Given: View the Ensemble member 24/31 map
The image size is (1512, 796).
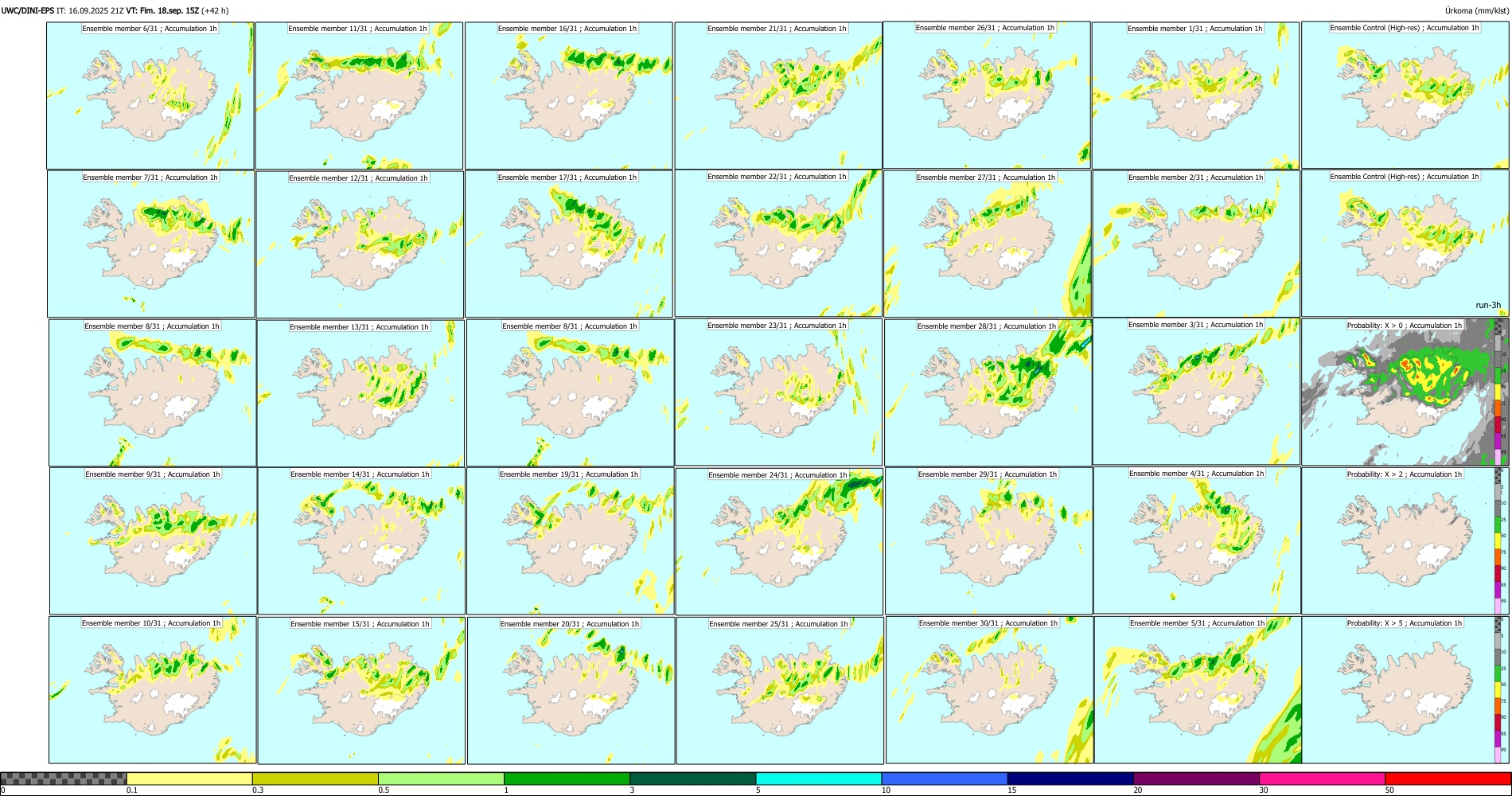Looking at the screenshot, I should pyautogui.click(x=779, y=542).
